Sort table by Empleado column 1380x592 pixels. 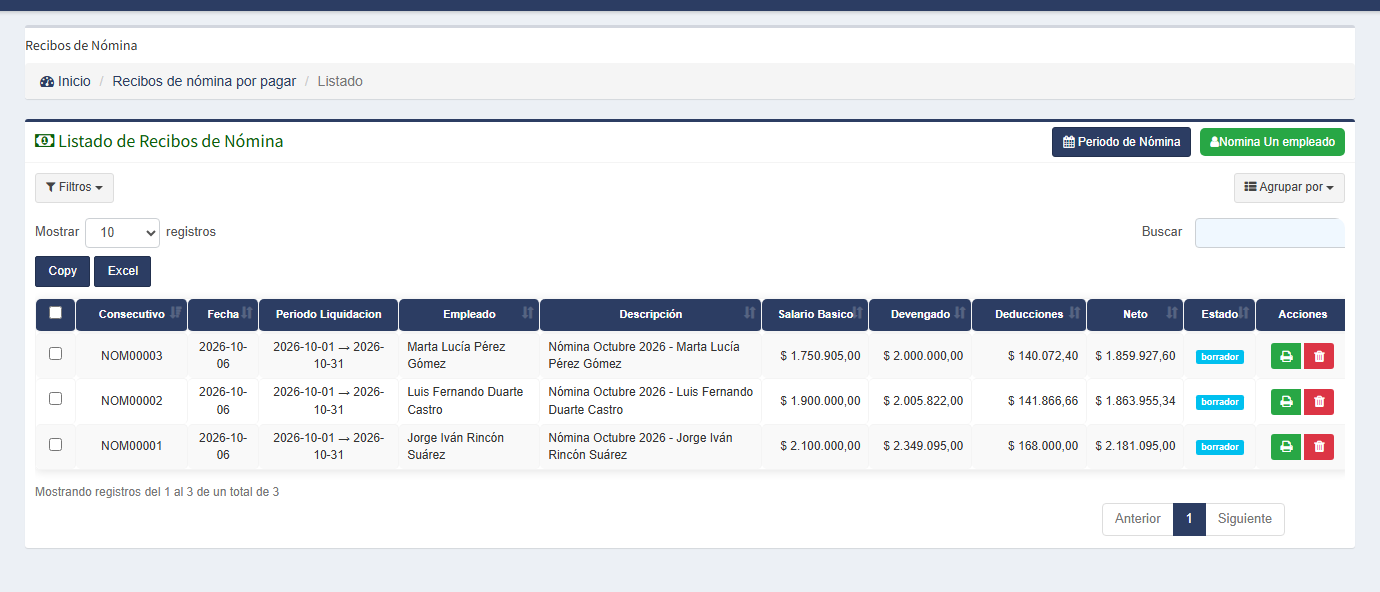[x=469, y=314]
